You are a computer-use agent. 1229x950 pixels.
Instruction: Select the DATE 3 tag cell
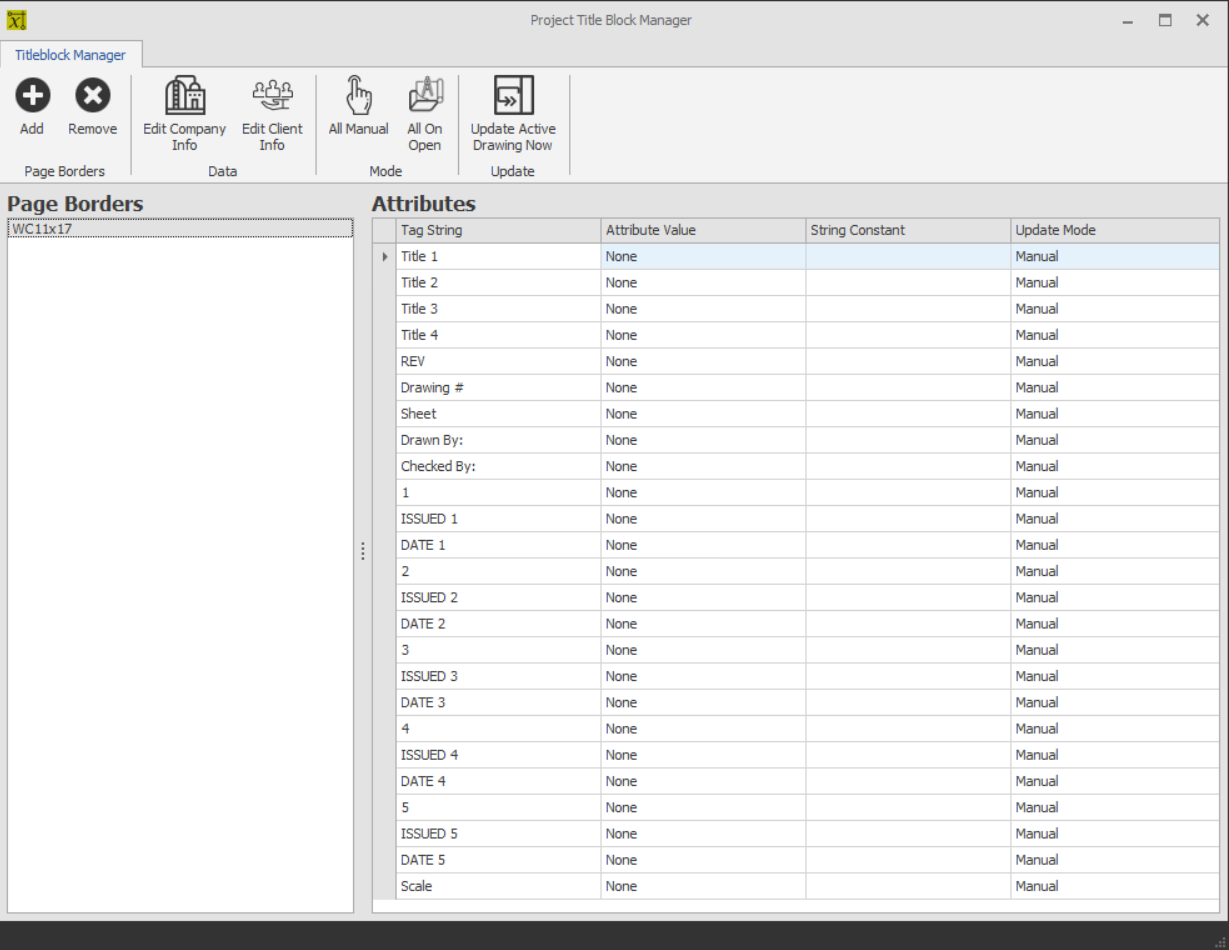pos(498,702)
